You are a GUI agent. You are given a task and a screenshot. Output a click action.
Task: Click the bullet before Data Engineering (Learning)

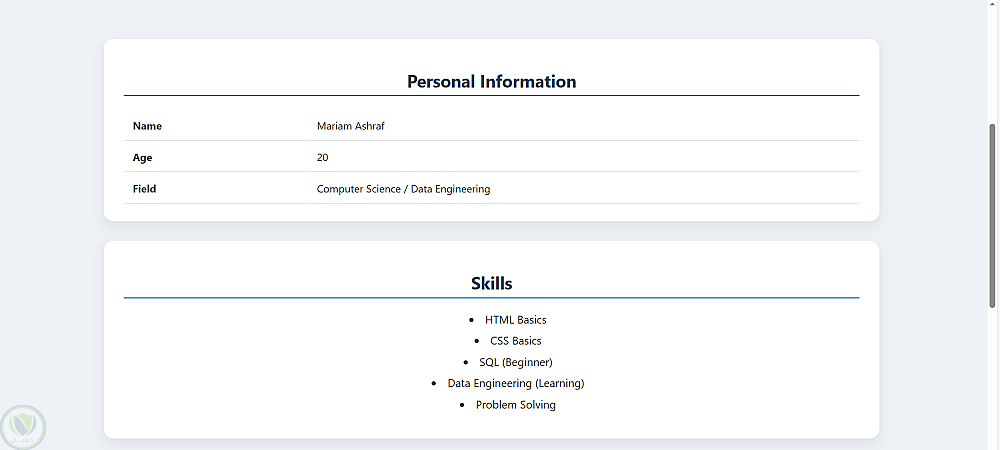coord(434,383)
